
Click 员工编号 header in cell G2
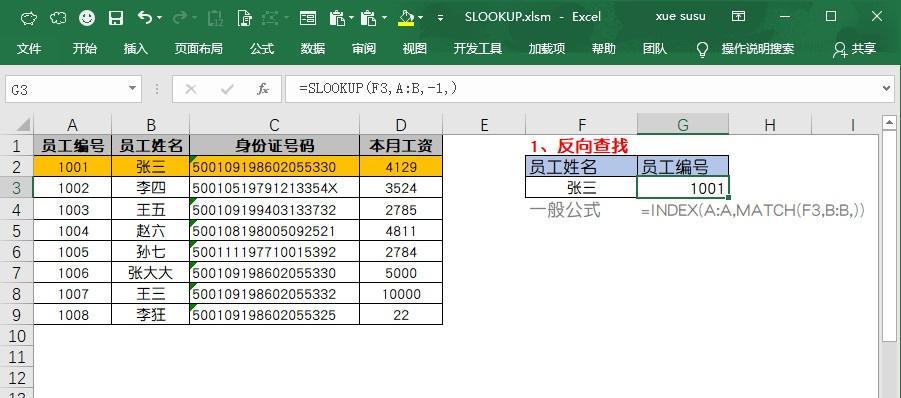point(683,167)
